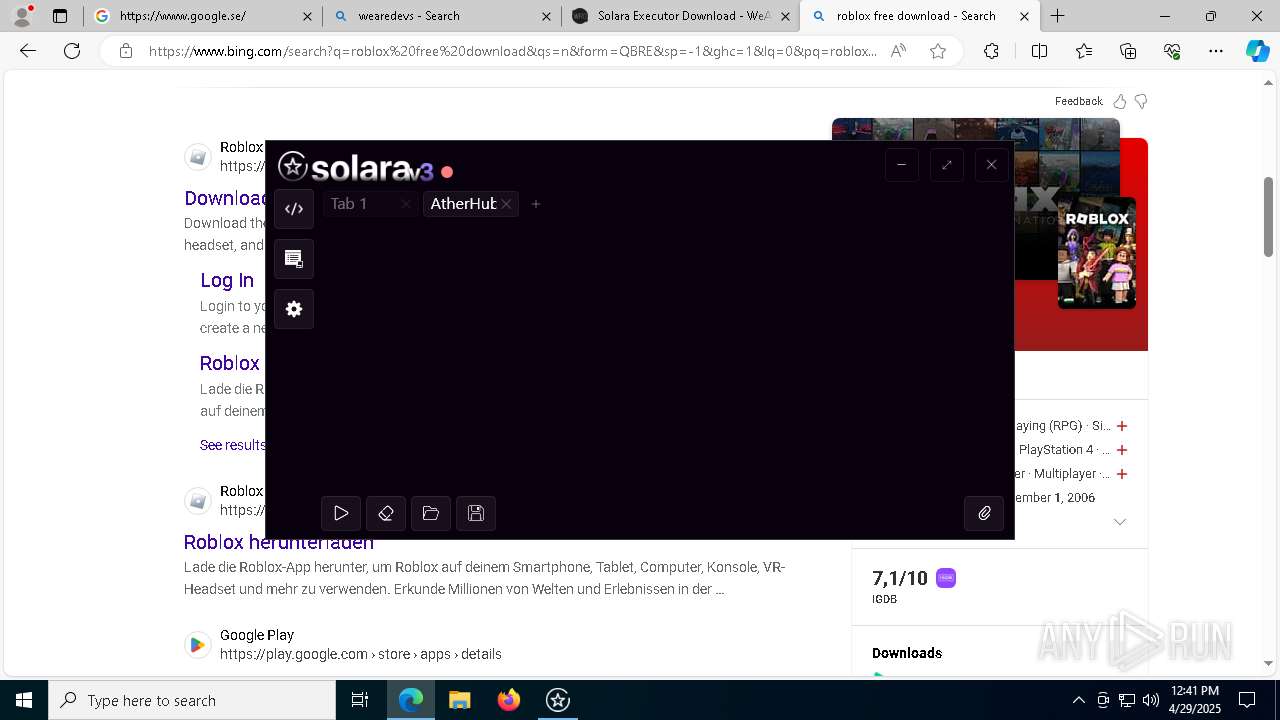Viewport: 1280px width, 720px height.
Task: Add Role-playing (RPG) tag plus icon
Action: coord(1122,426)
